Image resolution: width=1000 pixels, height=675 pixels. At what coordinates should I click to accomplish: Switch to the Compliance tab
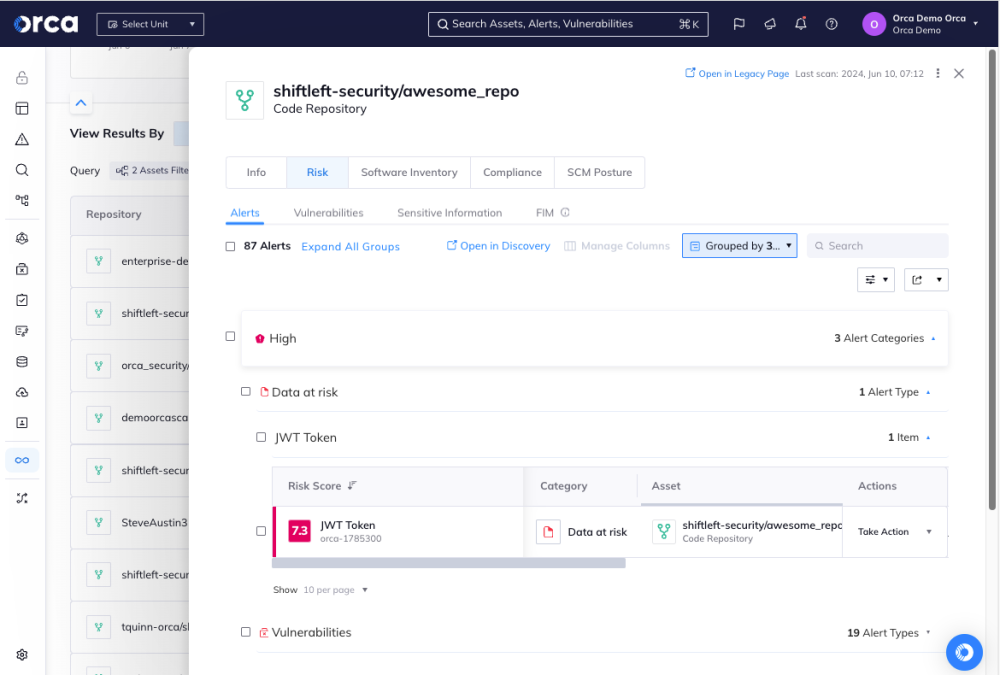513,172
